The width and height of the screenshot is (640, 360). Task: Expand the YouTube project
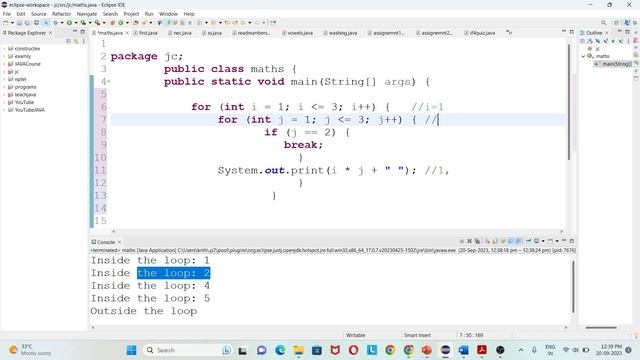4,102
